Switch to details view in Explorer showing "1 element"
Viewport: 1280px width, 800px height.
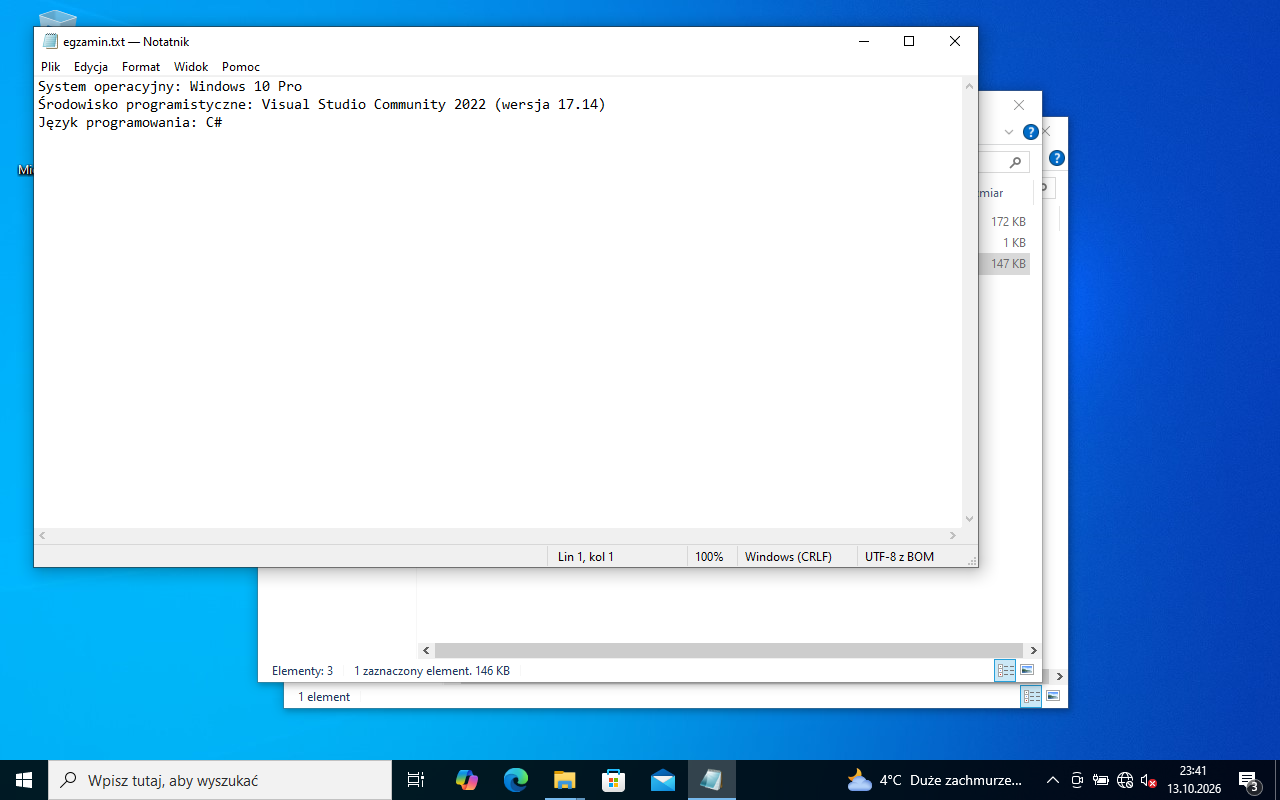pos(1031,697)
